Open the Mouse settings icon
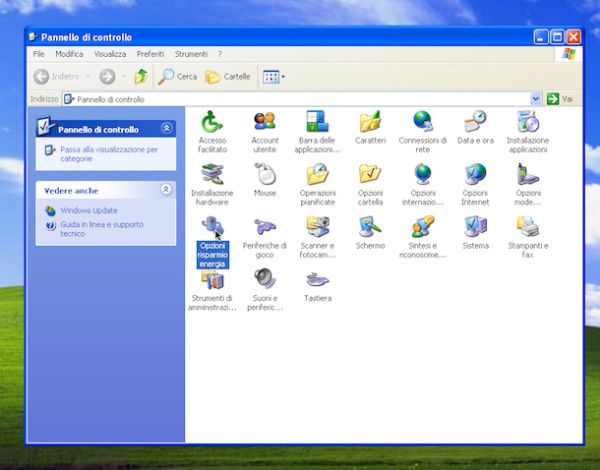The width and height of the screenshot is (600, 470). coord(265,176)
